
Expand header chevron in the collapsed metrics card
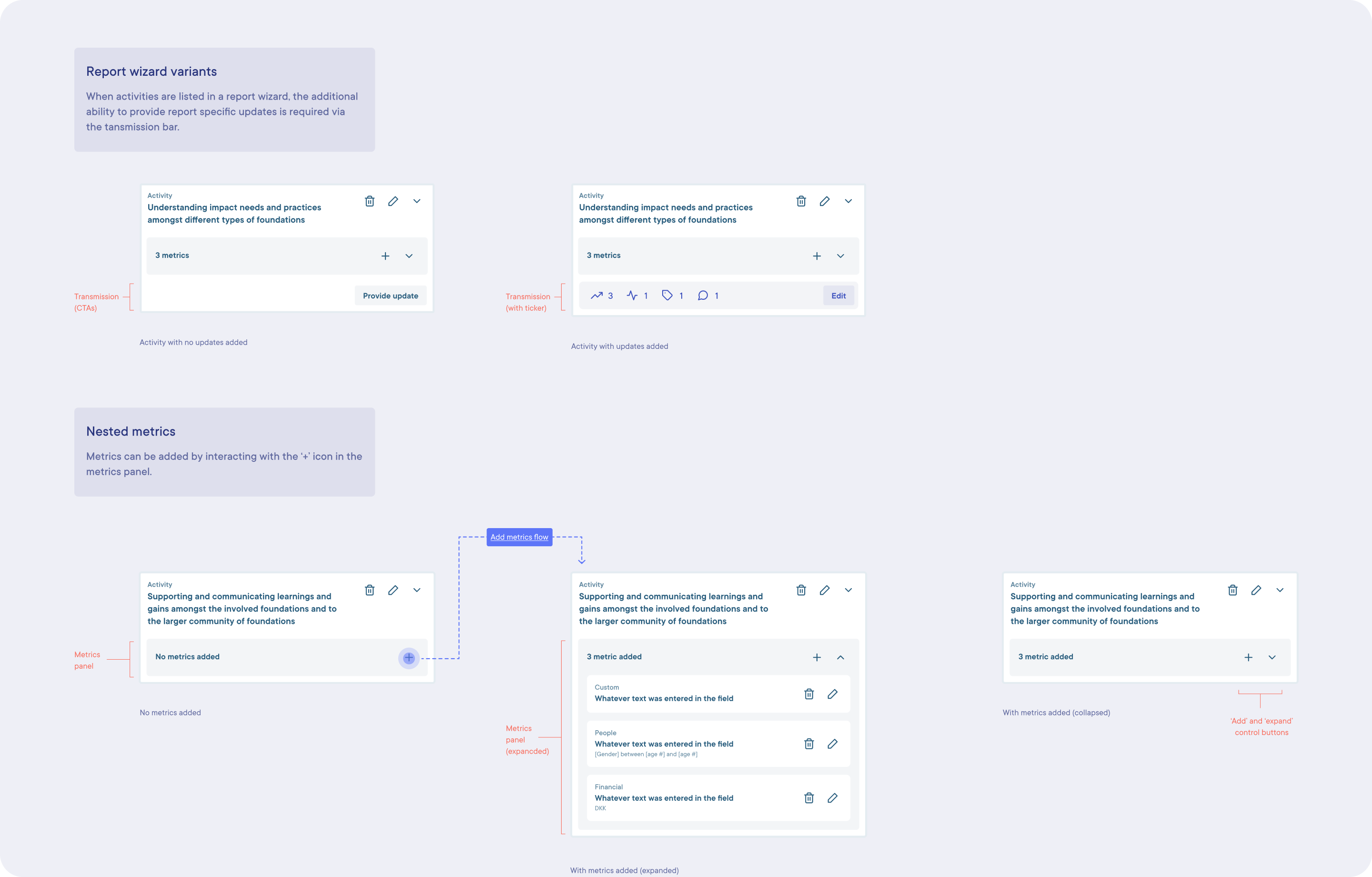pos(1280,590)
